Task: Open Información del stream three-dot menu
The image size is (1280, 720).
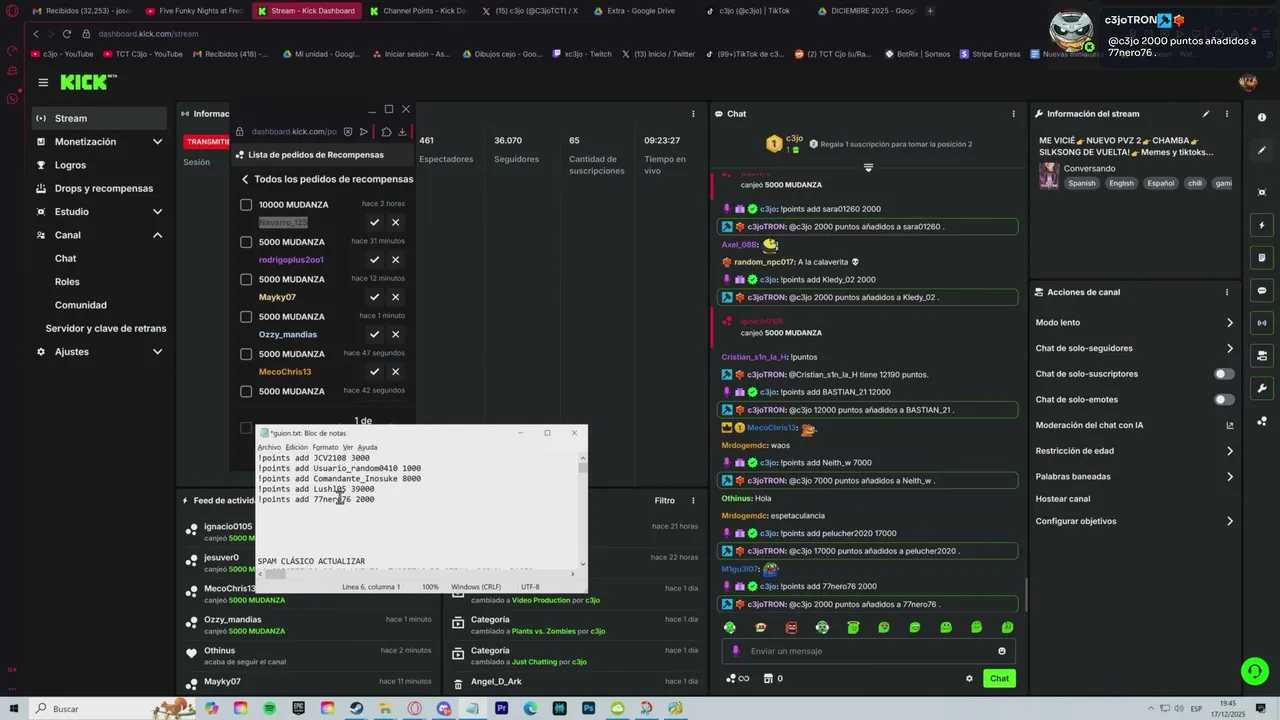Action: pyautogui.click(x=1227, y=114)
